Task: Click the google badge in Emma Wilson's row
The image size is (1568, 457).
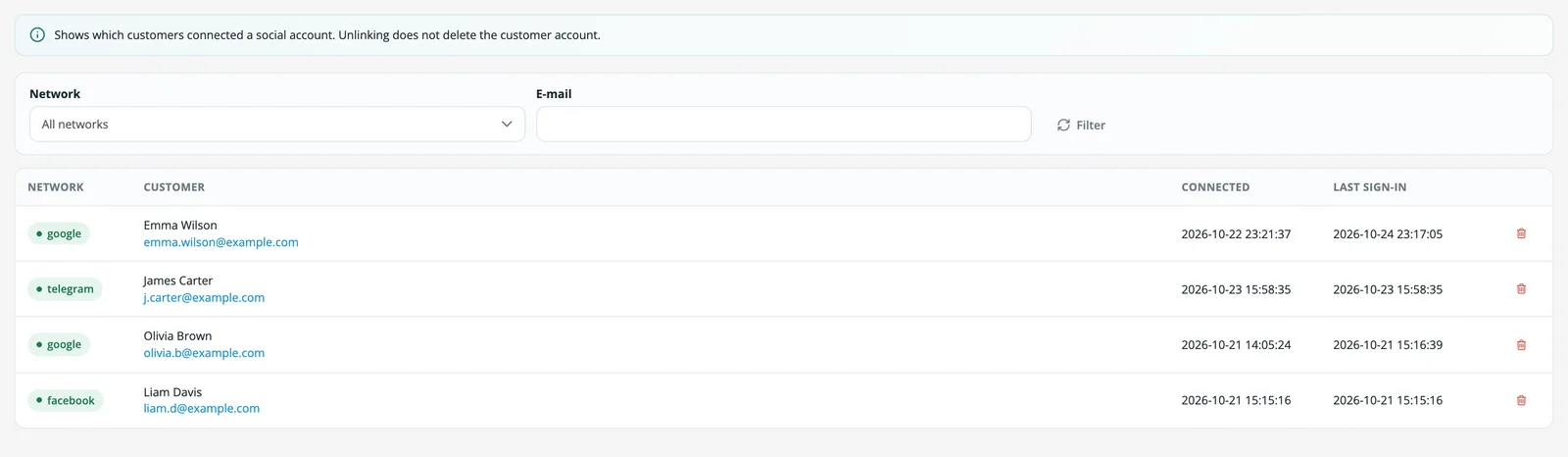Action: coord(59,233)
